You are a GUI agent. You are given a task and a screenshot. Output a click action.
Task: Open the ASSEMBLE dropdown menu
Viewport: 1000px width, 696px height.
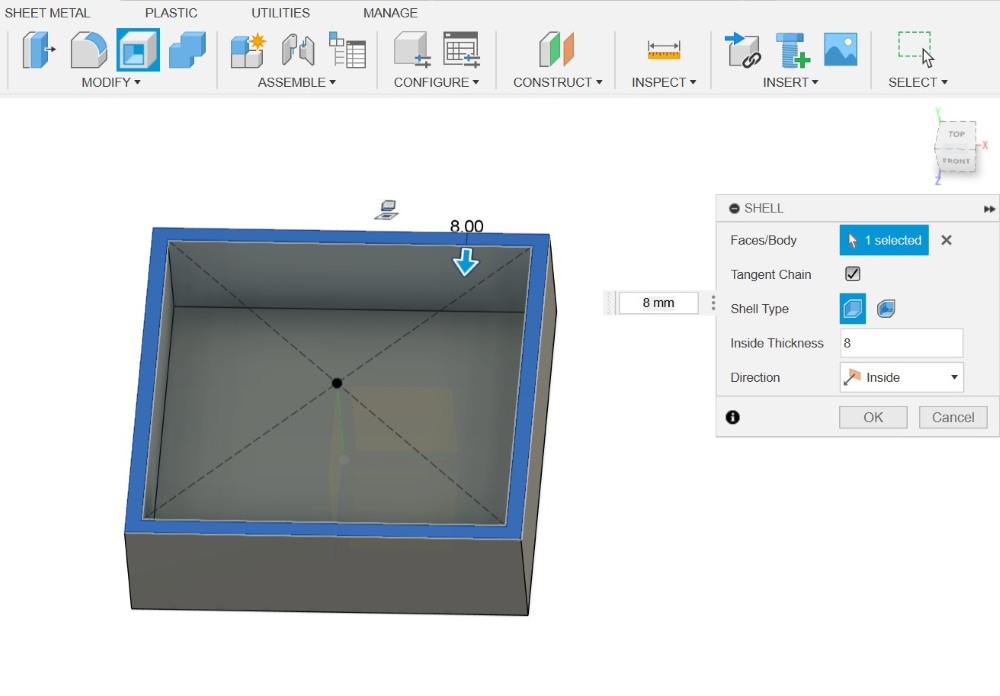coord(297,82)
